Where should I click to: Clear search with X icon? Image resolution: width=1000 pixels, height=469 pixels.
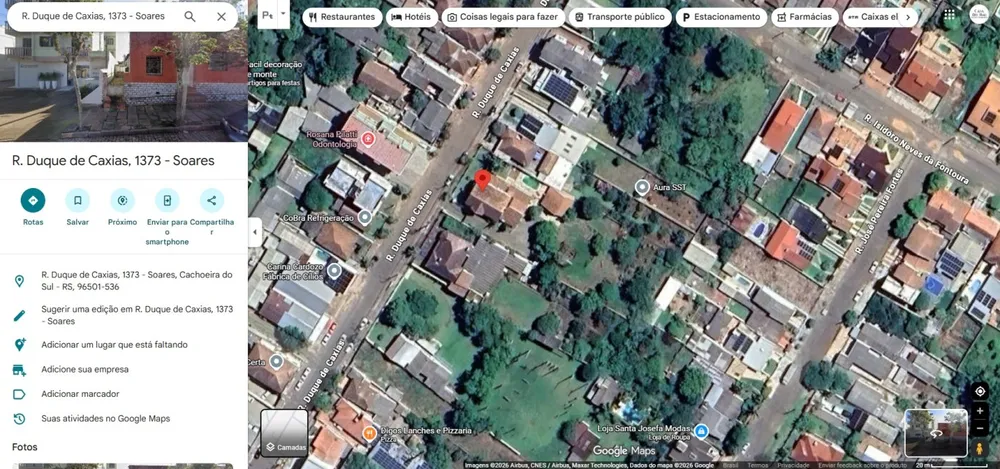pyautogui.click(x=221, y=17)
